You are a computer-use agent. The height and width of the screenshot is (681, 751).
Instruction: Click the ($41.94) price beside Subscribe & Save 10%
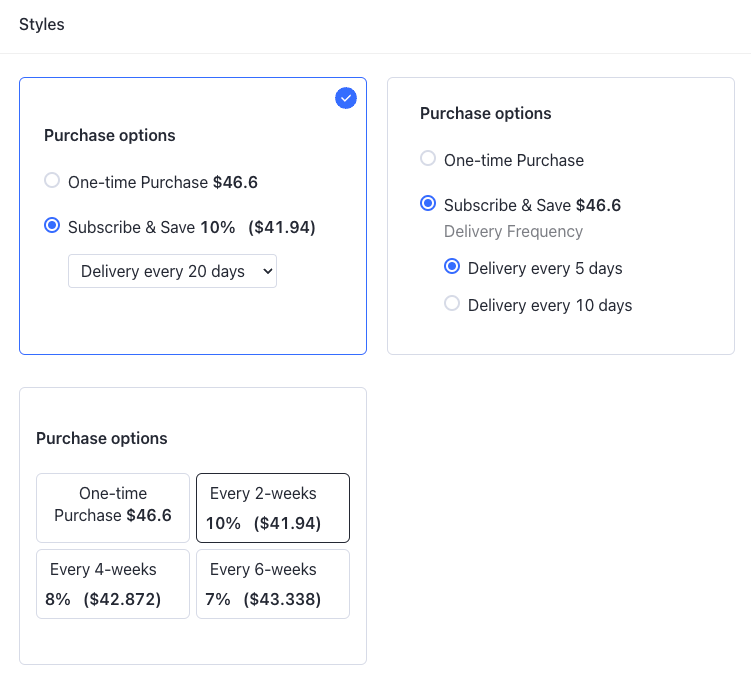[x=282, y=227]
